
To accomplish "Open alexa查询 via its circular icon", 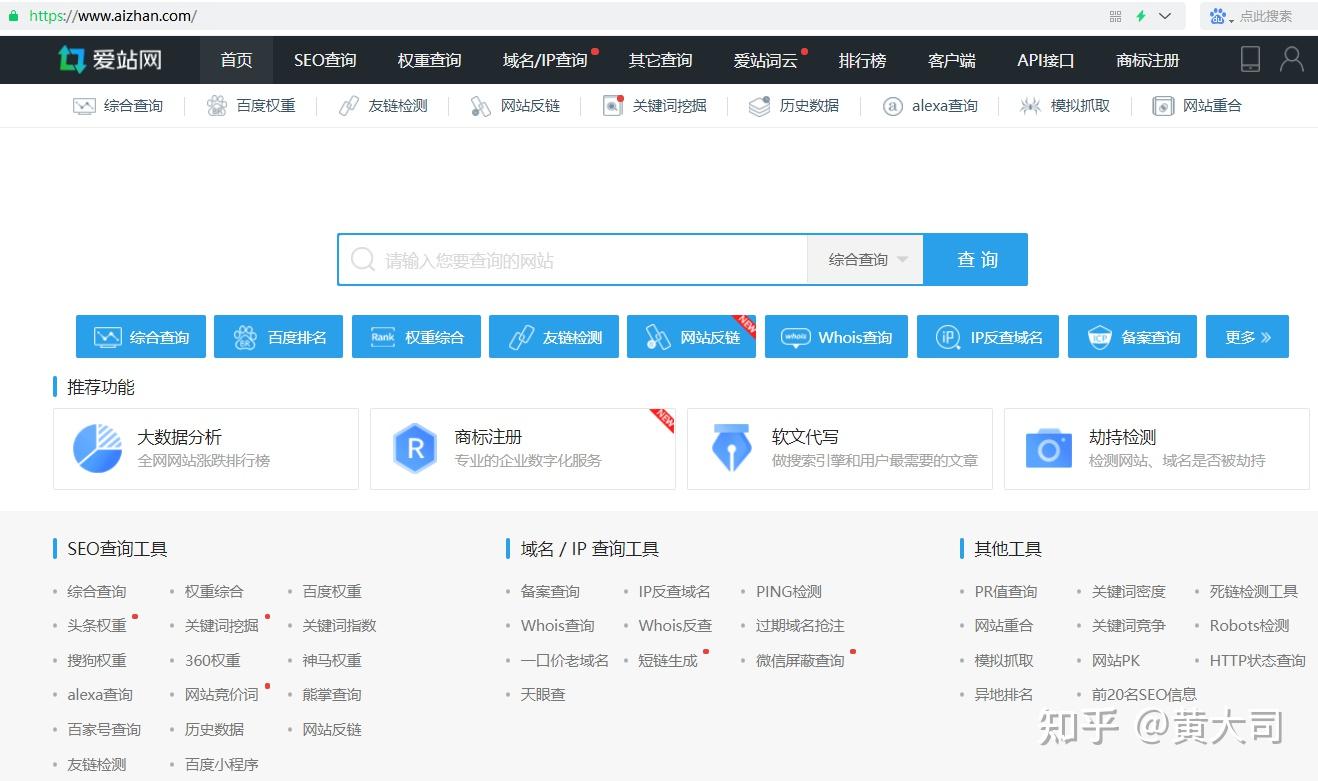I will [892, 105].
